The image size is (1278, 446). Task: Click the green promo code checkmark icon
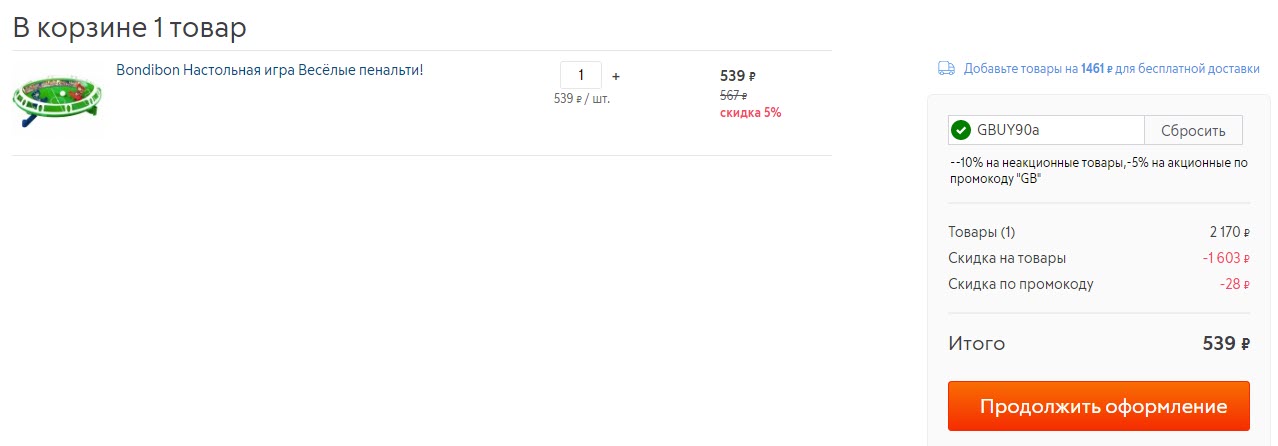click(961, 130)
